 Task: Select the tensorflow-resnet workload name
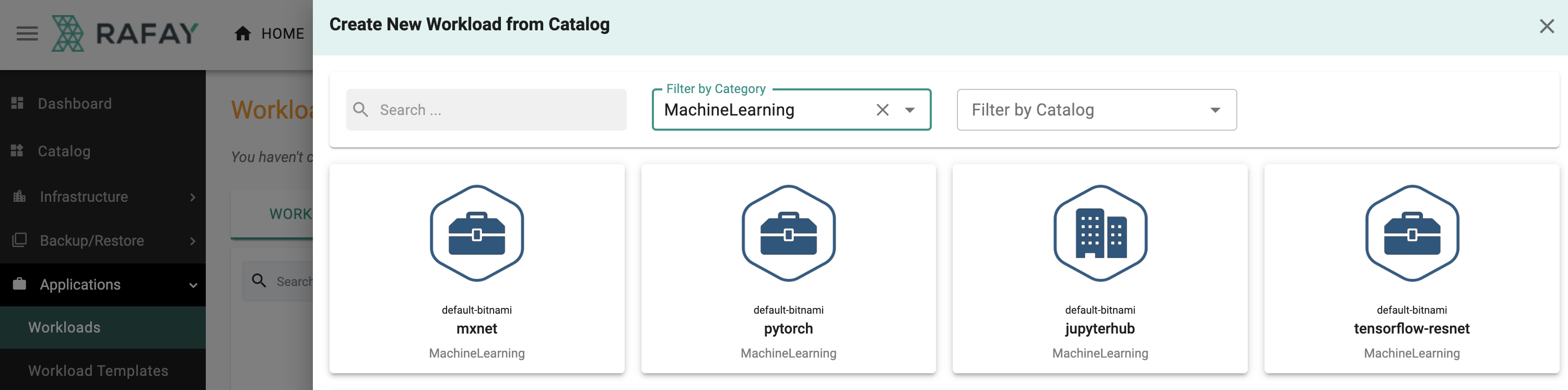[x=1412, y=328]
